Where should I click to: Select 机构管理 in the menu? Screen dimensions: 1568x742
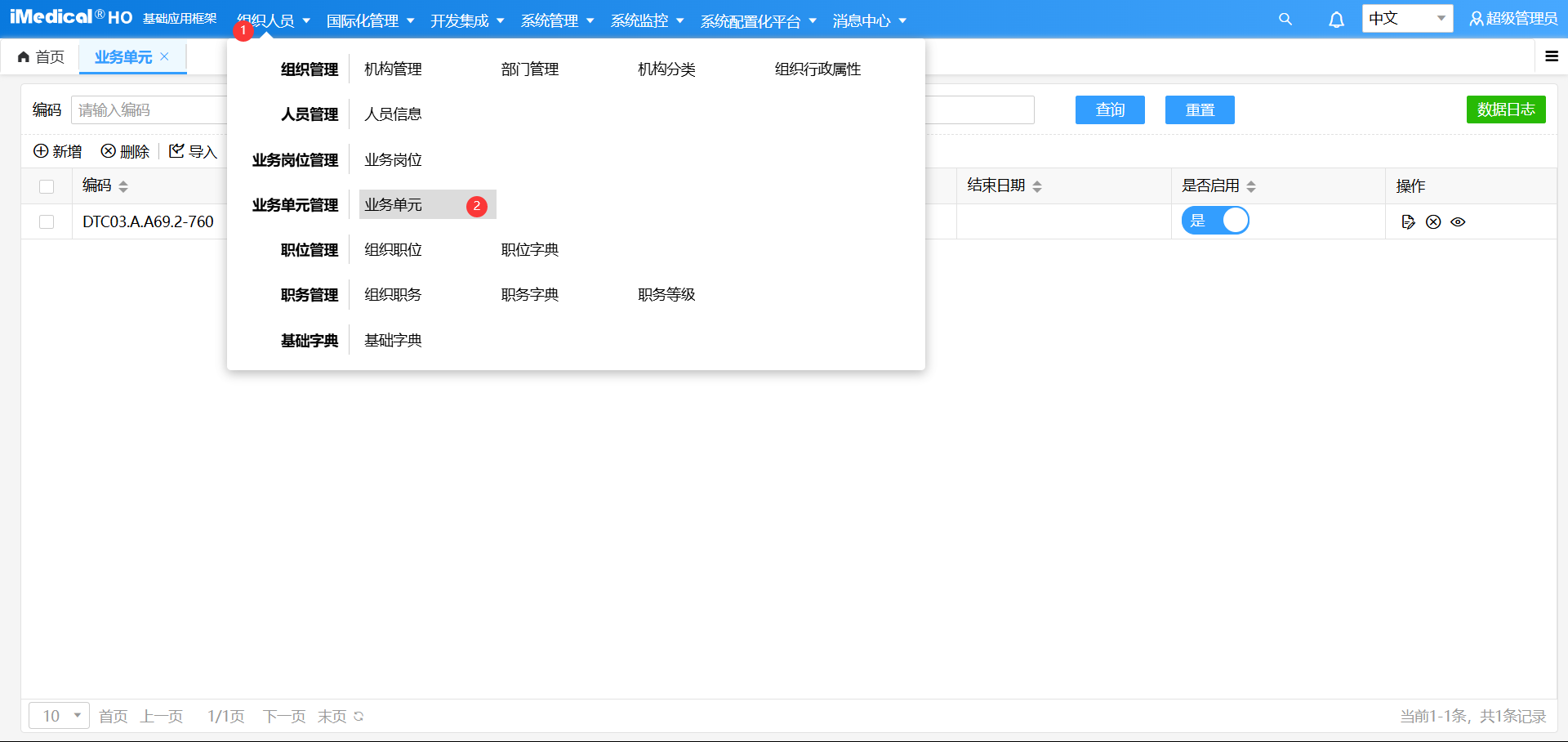[x=393, y=69]
